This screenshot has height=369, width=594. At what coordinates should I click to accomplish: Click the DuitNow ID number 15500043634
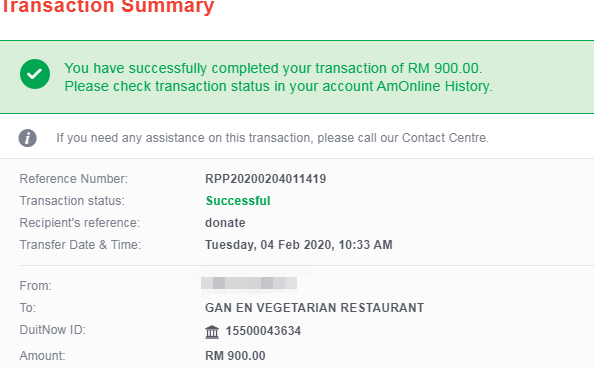click(263, 331)
